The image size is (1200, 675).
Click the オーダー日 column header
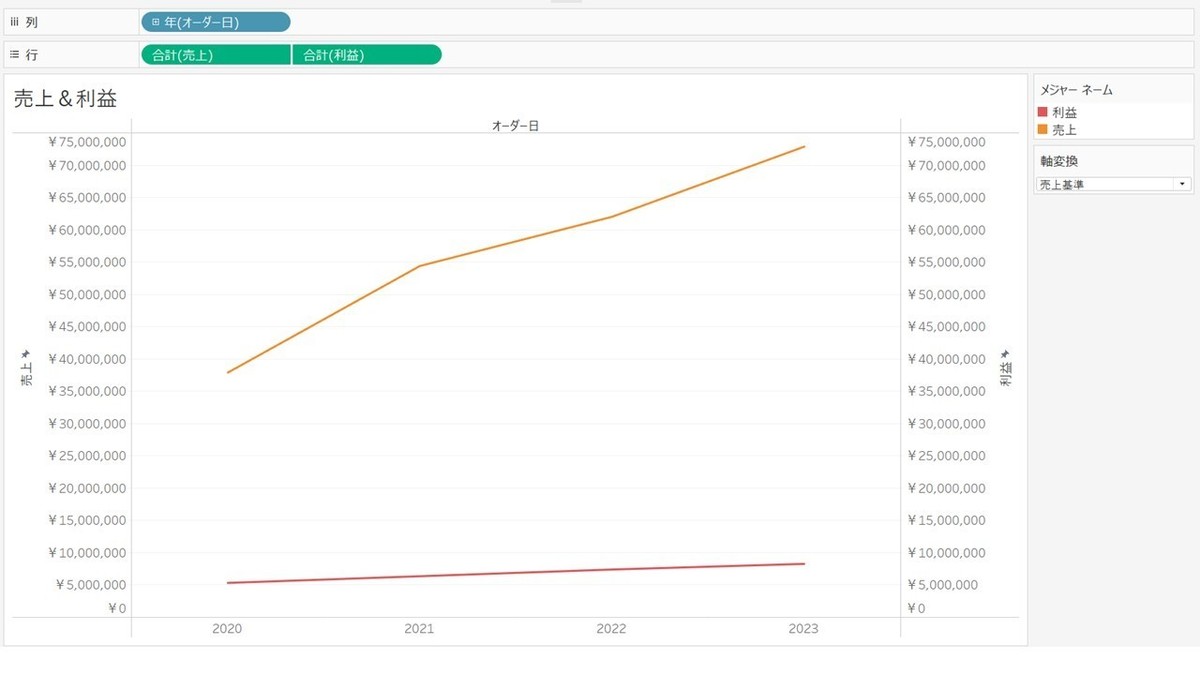[x=516, y=125]
